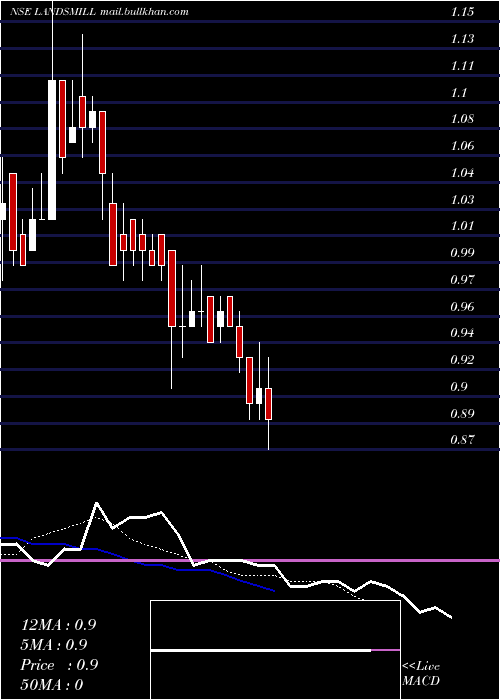Click the 50MA : 0 readout
The image size is (500, 700).
52,685
